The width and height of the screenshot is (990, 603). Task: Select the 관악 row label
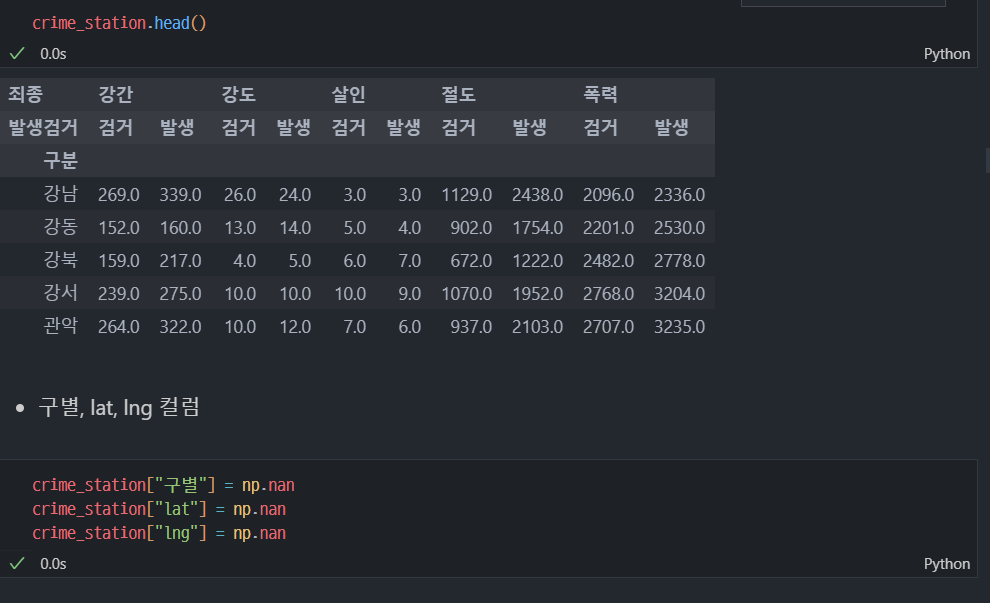(61, 326)
